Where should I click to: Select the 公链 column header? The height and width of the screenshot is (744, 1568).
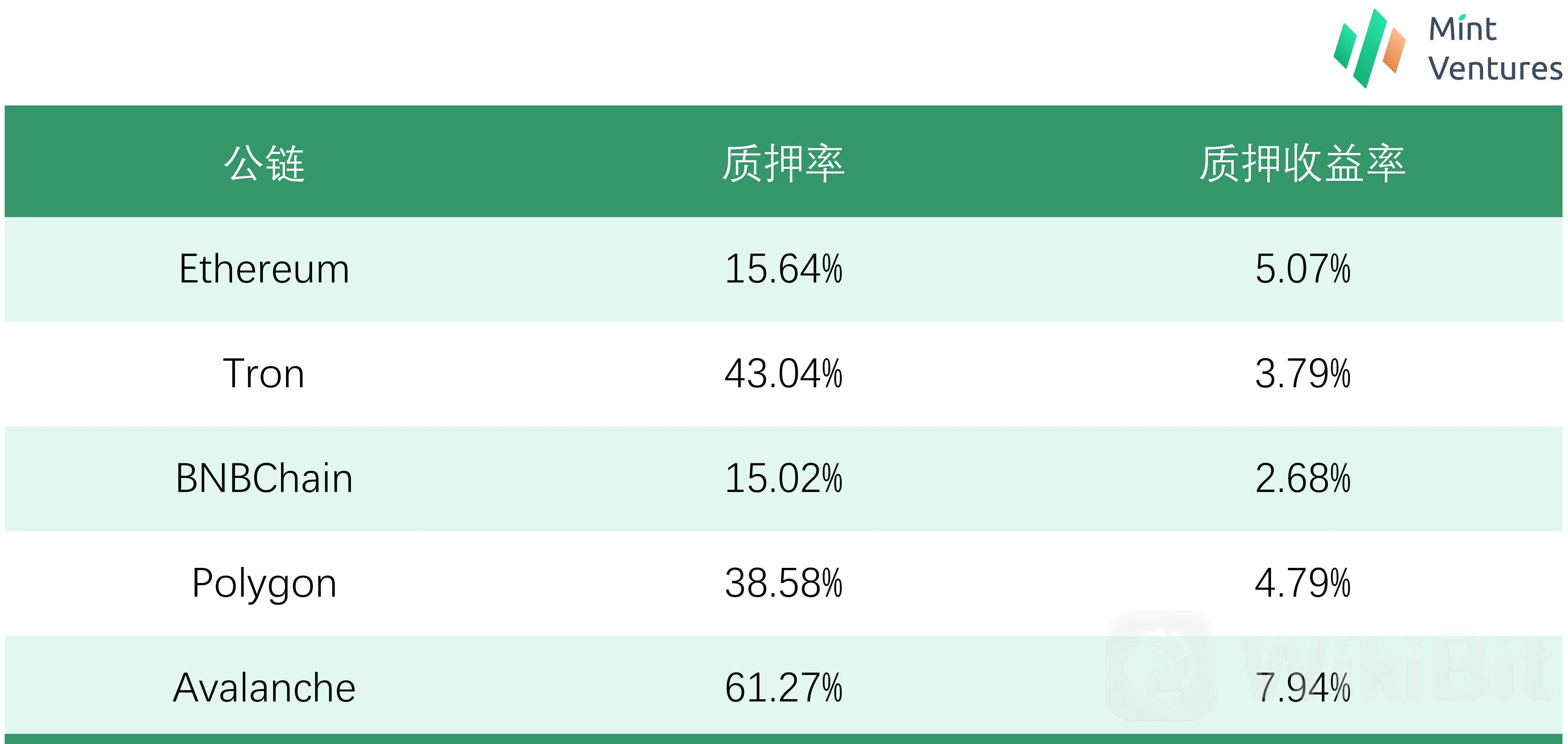[264, 163]
